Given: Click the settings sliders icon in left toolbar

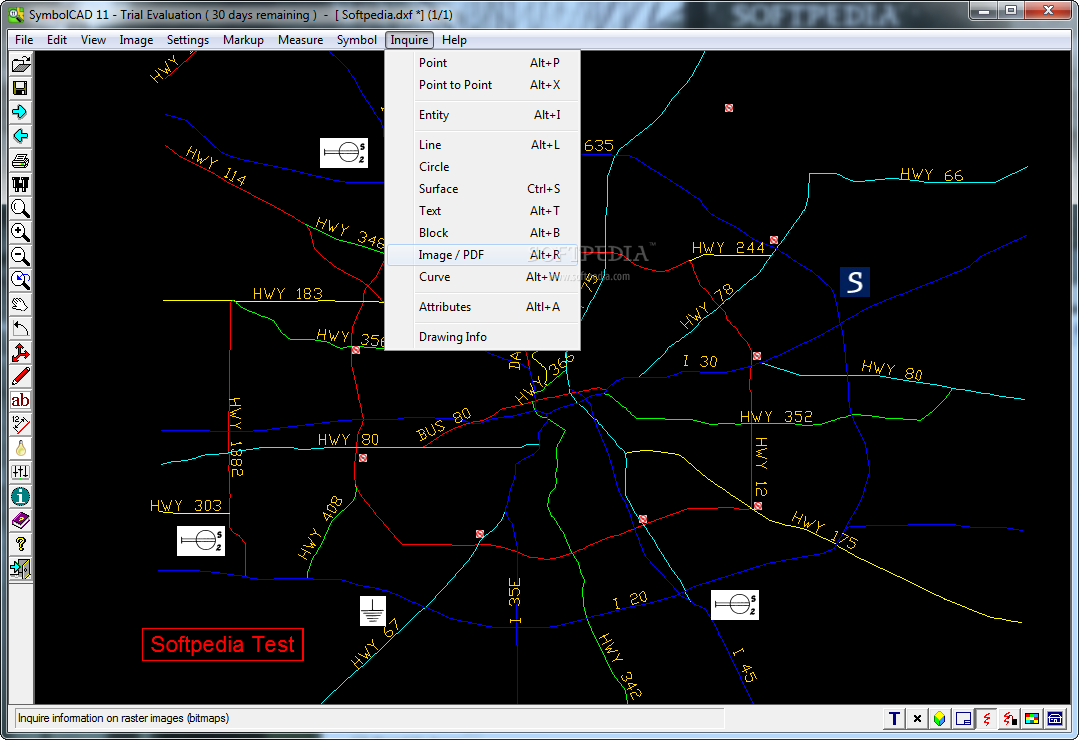Looking at the screenshot, I should click(x=21, y=472).
